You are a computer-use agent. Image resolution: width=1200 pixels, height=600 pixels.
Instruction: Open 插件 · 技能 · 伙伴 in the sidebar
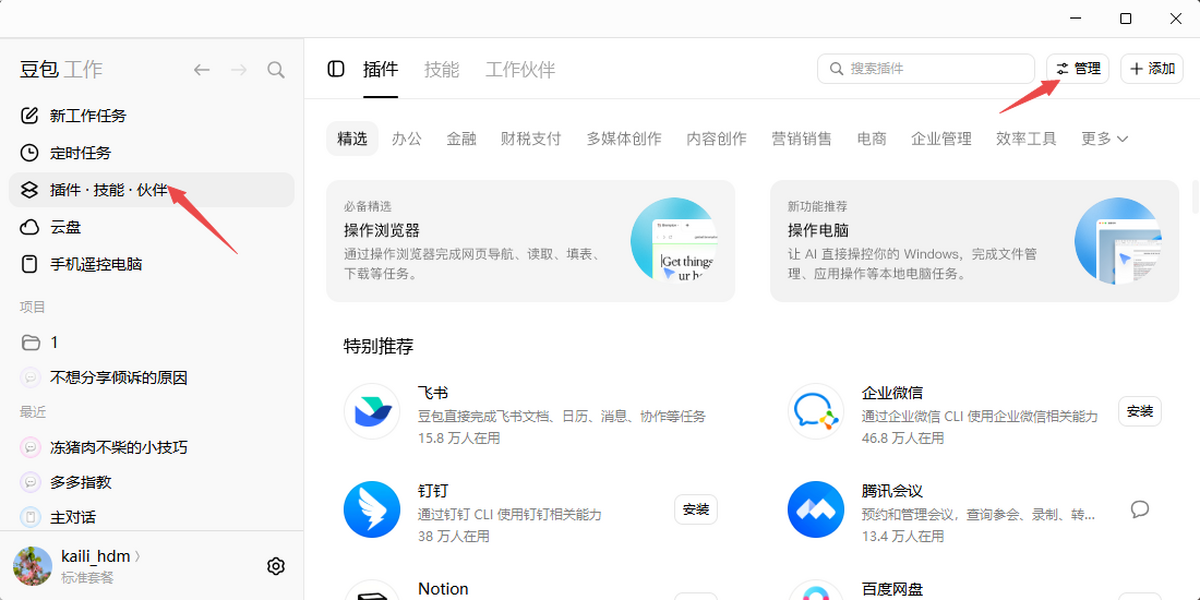pyautogui.click(x=152, y=190)
